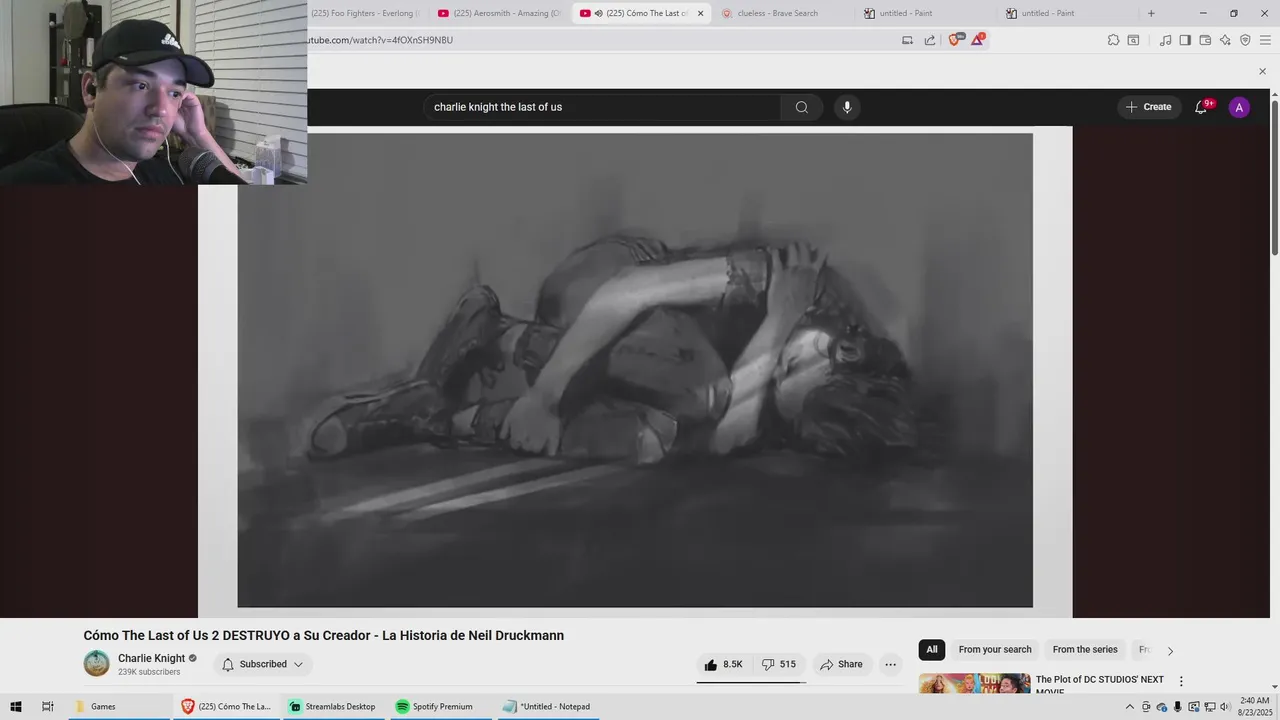
Task: Select the All filter chip
Action: point(932,650)
